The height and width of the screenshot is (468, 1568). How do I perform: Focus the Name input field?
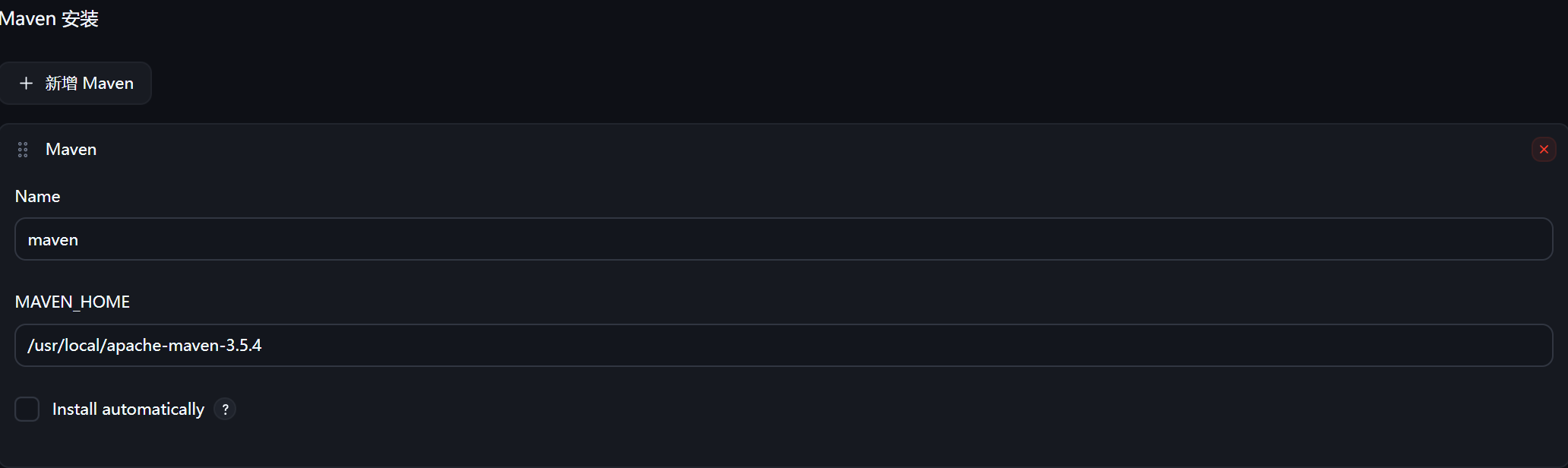click(784, 239)
